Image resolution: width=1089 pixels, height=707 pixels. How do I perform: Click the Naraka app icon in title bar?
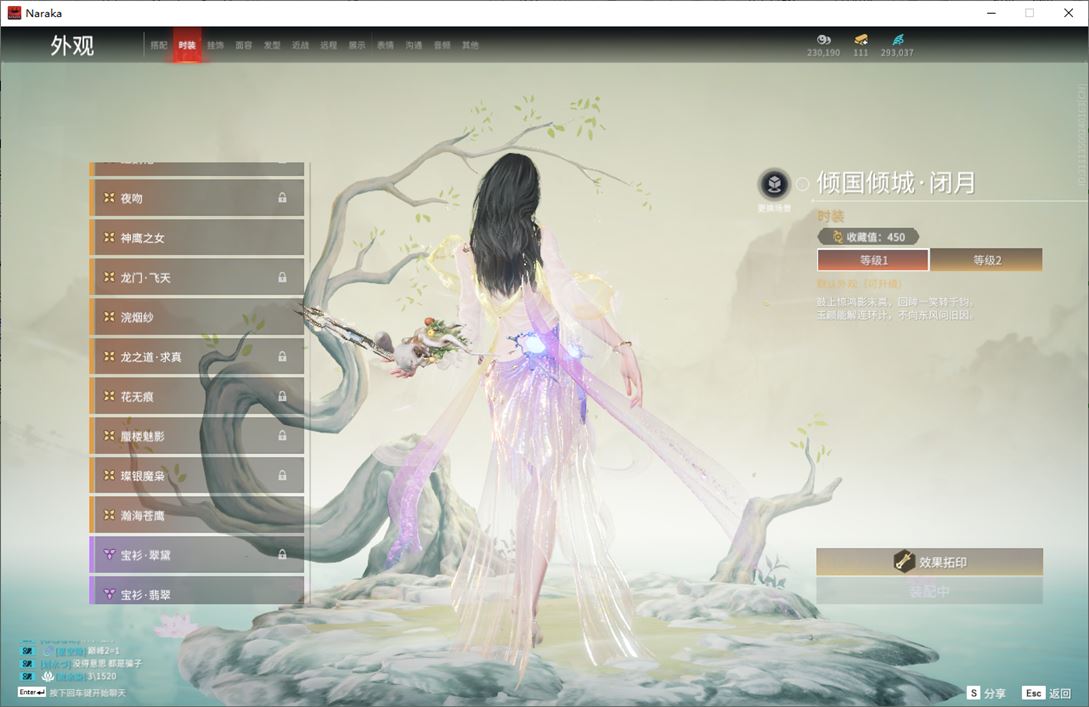pyautogui.click(x=14, y=13)
